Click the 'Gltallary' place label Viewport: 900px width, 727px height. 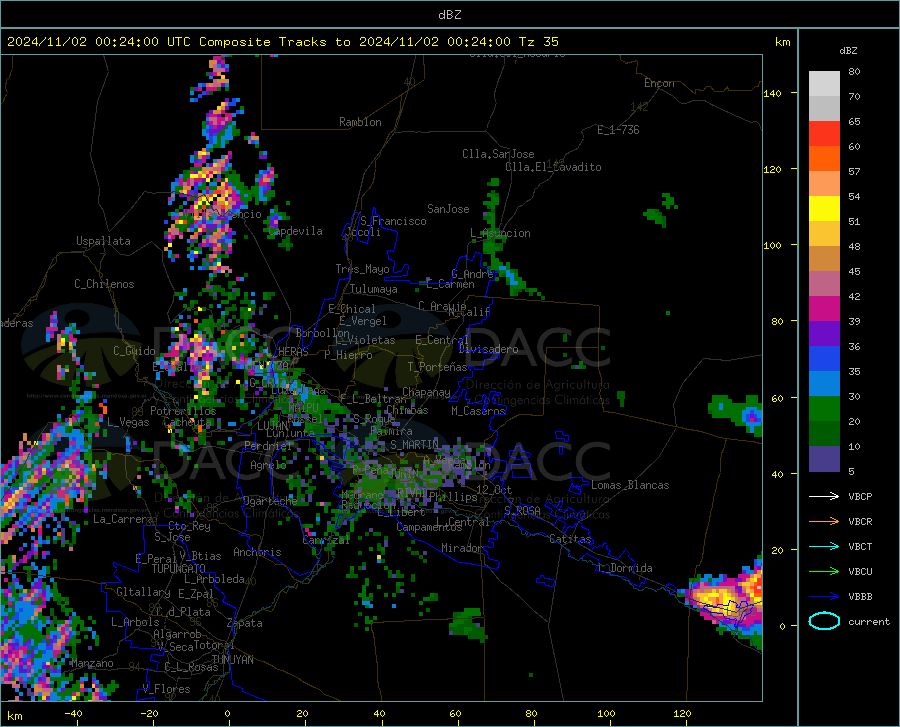pos(143,592)
